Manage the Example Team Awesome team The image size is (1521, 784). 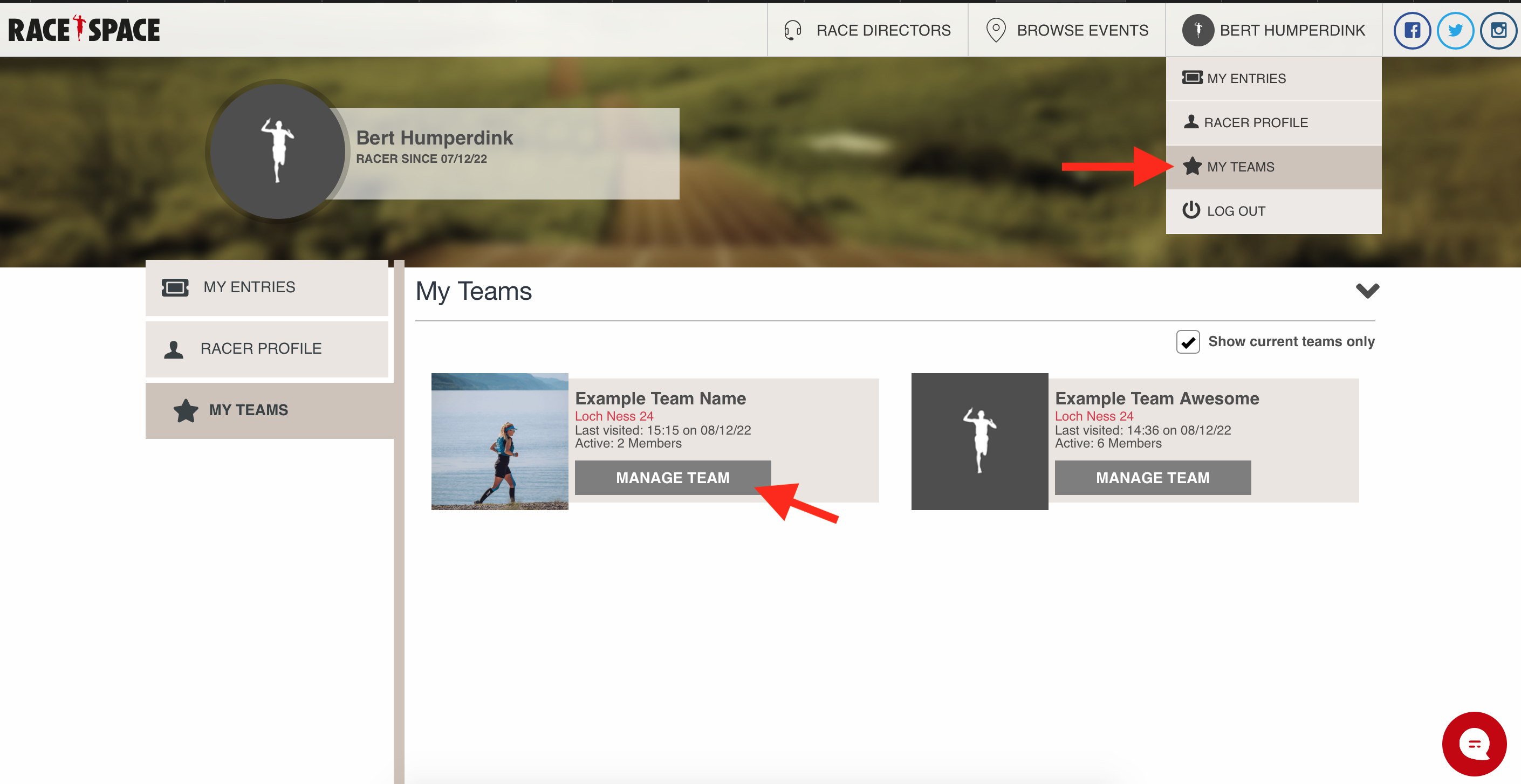click(x=1152, y=478)
